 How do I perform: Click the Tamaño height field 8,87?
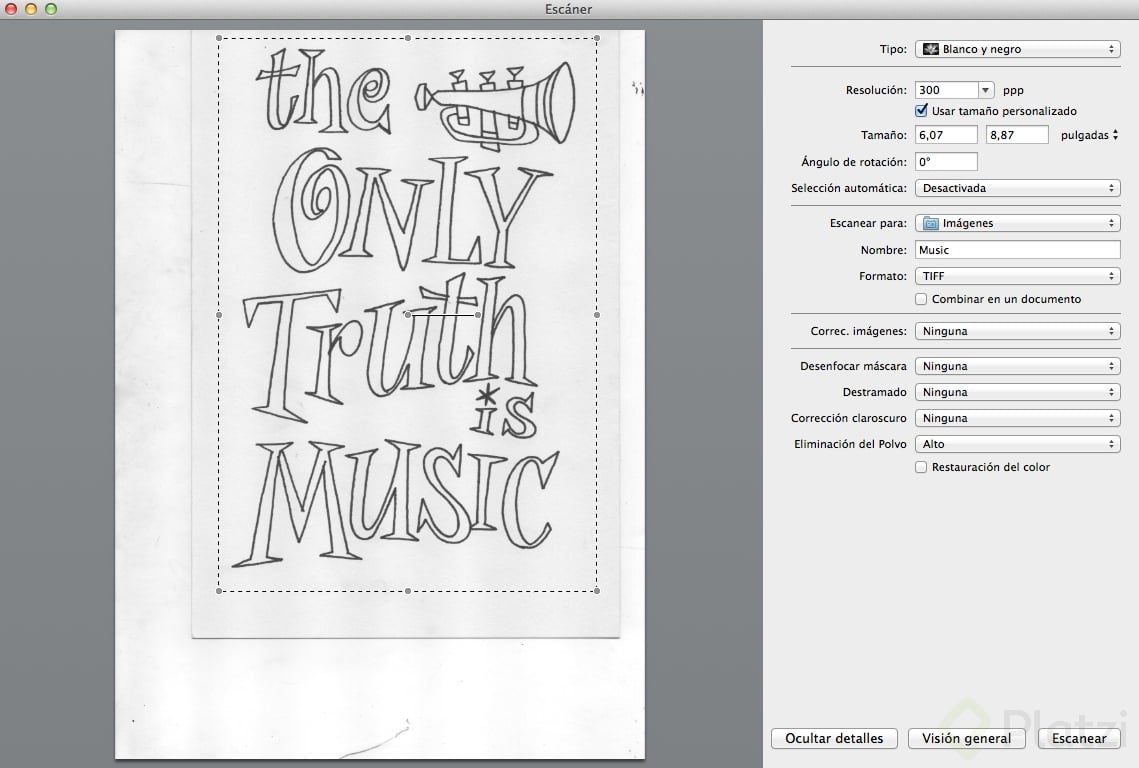tap(1017, 135)
